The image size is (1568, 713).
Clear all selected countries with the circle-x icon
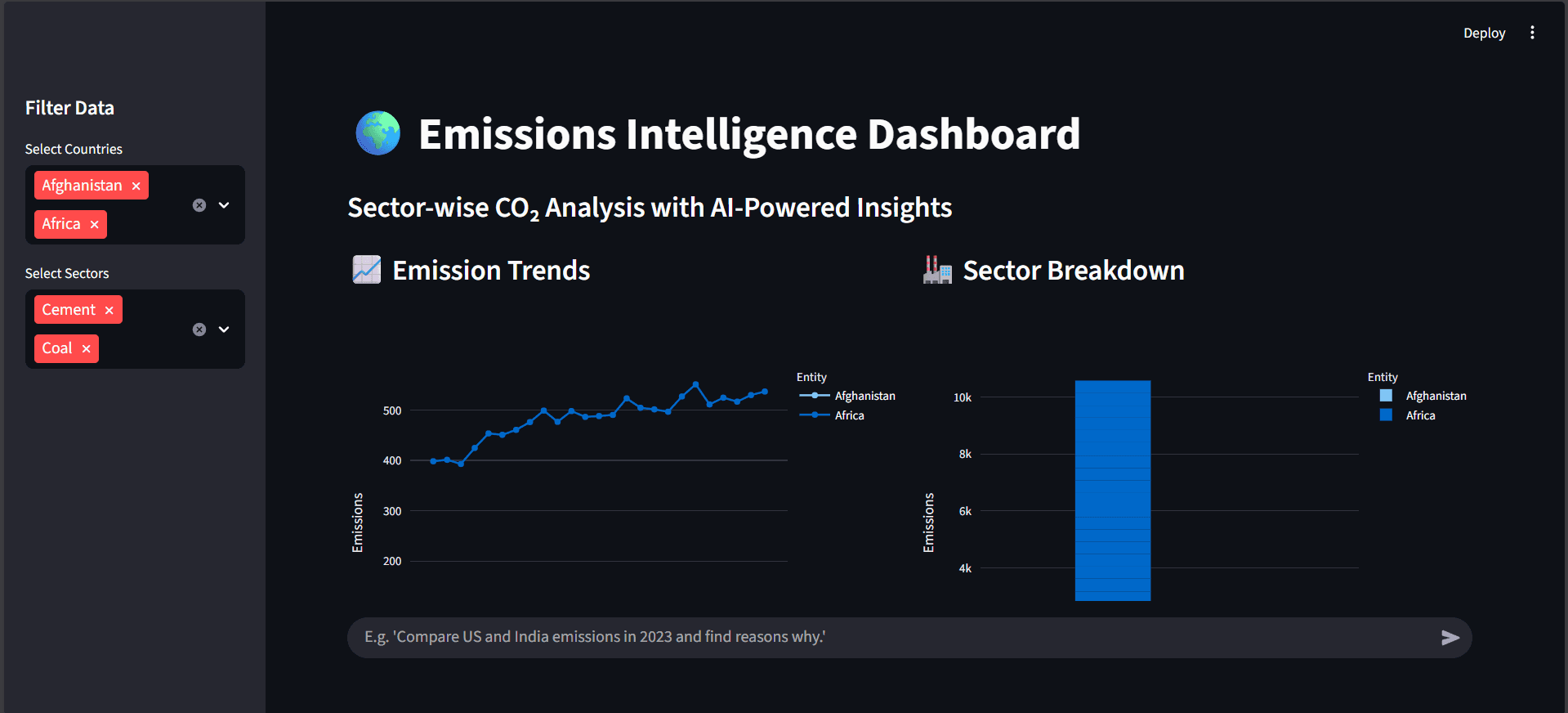pyautogui.click(x=199, y=204)
